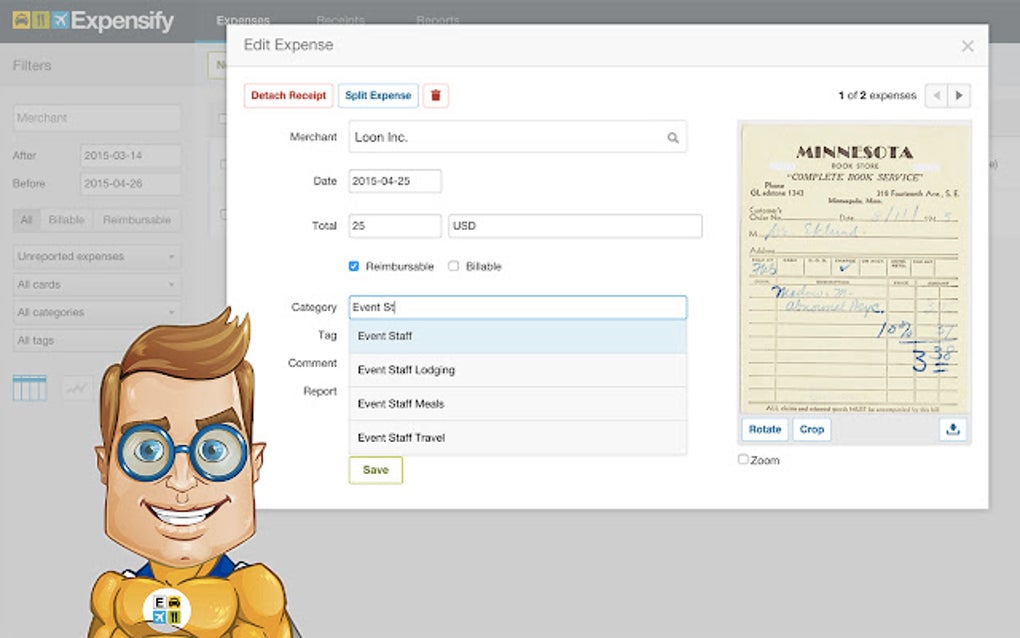Click the next expense arrow

click(x=959, y=96)
